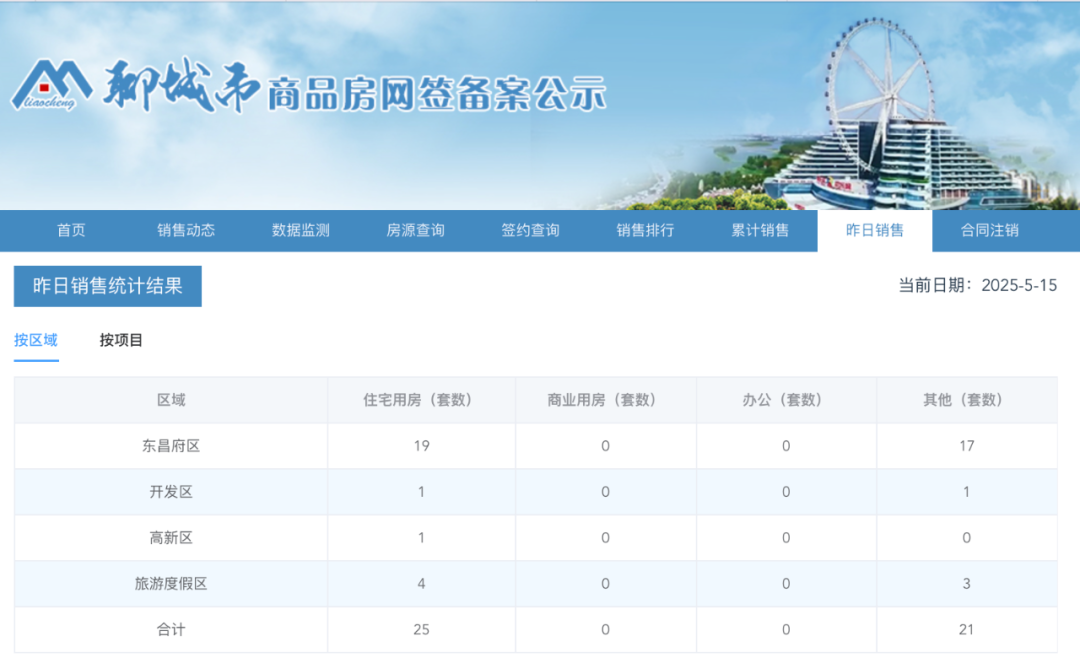Select the 旅游度假区 tourism resort row
Viewport: 1080px width, 658px height.
point(170,584)
